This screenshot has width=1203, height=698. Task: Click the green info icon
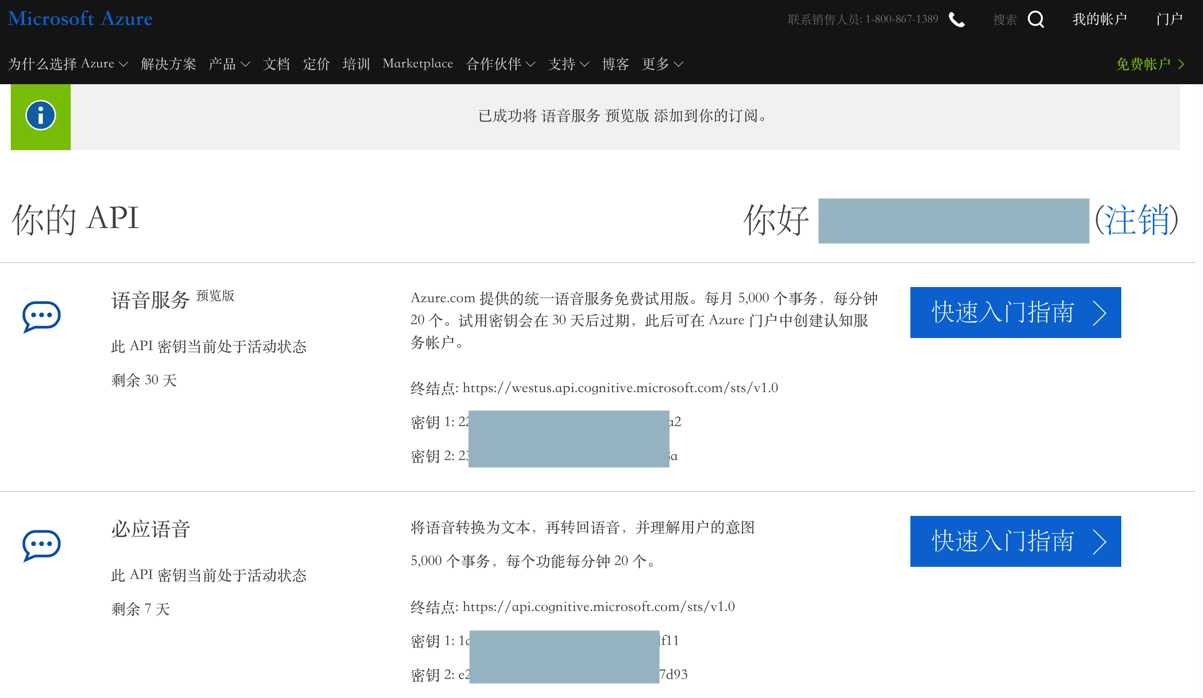(41, 116)
